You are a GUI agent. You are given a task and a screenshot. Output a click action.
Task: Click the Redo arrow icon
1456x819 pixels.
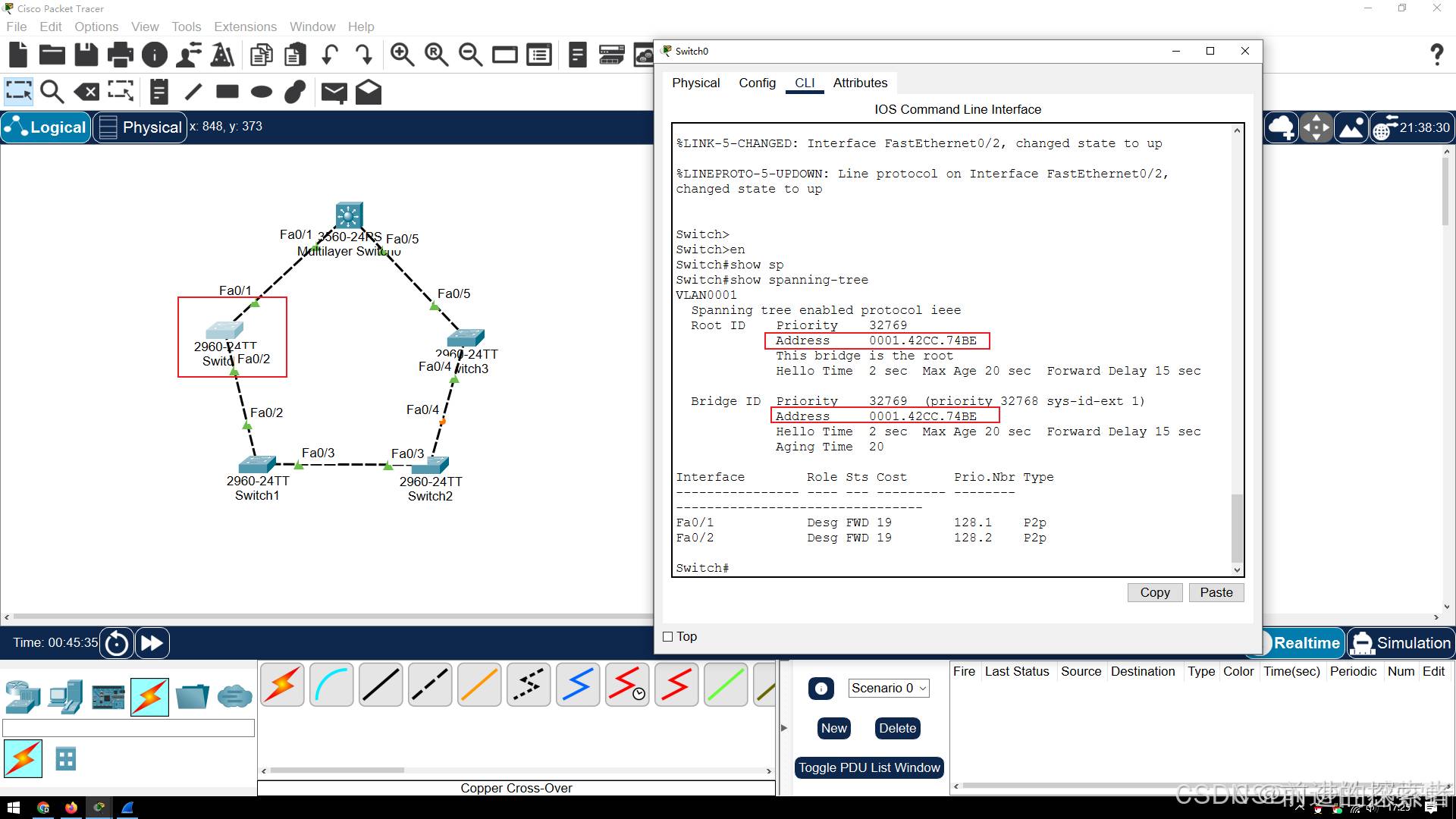(363, 55)
